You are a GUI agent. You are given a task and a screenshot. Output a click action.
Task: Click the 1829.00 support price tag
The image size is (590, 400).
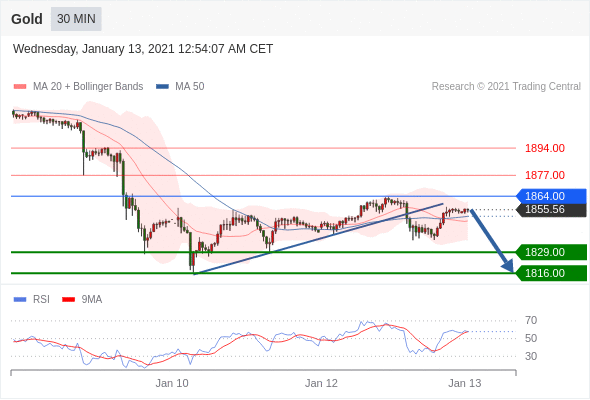pos(551,252)
